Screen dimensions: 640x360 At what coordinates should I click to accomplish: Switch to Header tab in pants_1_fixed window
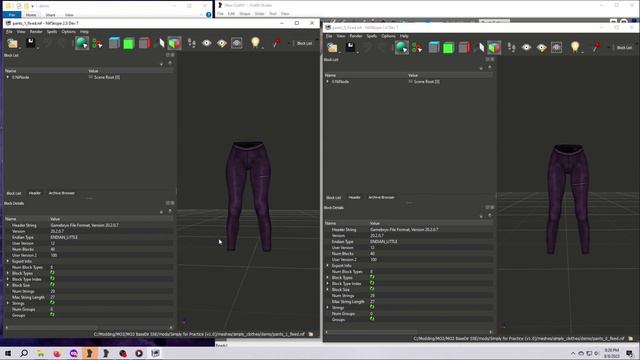pos(35,193)
